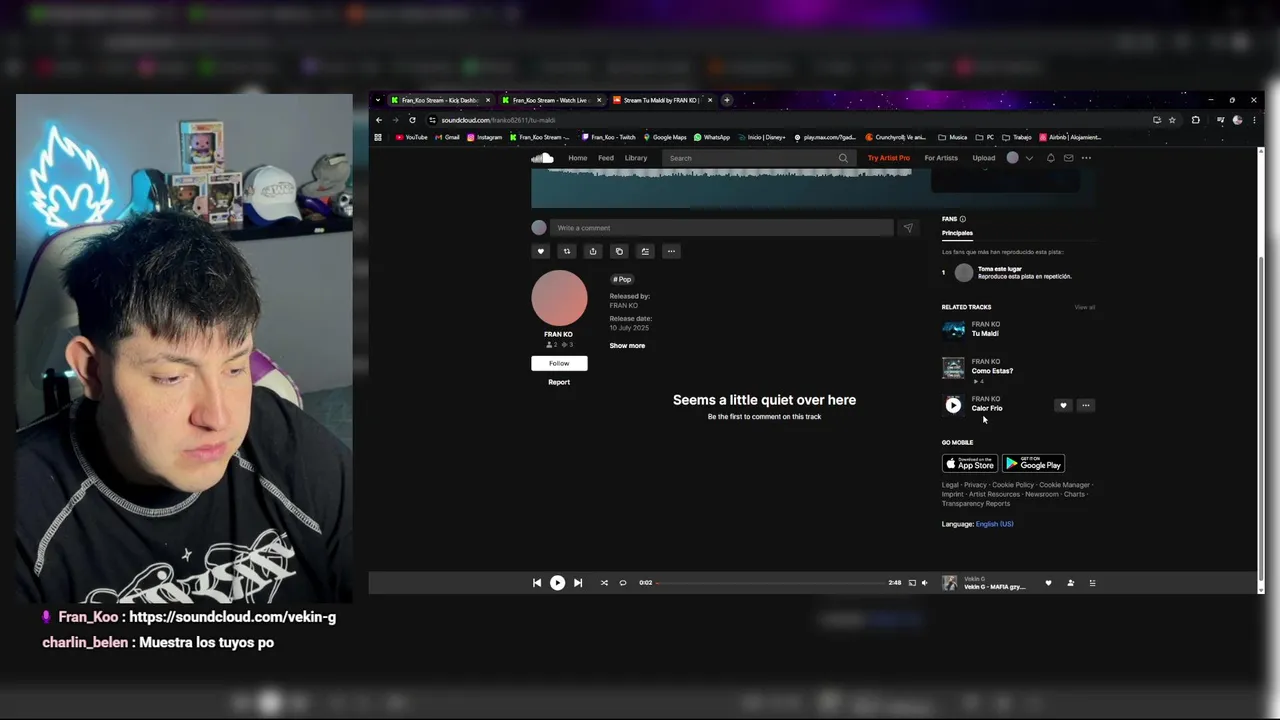
Task: Click the search magnifier icon
Action: [x=843, y=158]
